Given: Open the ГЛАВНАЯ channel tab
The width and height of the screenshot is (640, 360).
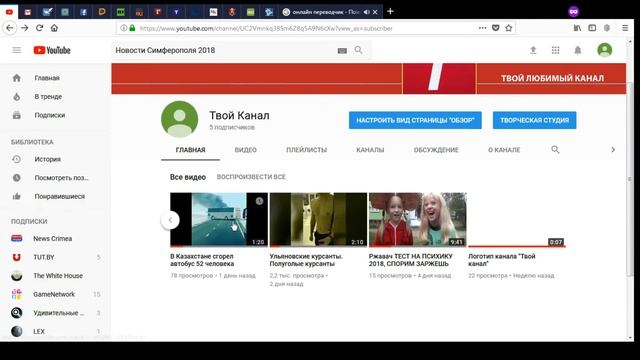Looking at the screenshot, I should 190,150.
